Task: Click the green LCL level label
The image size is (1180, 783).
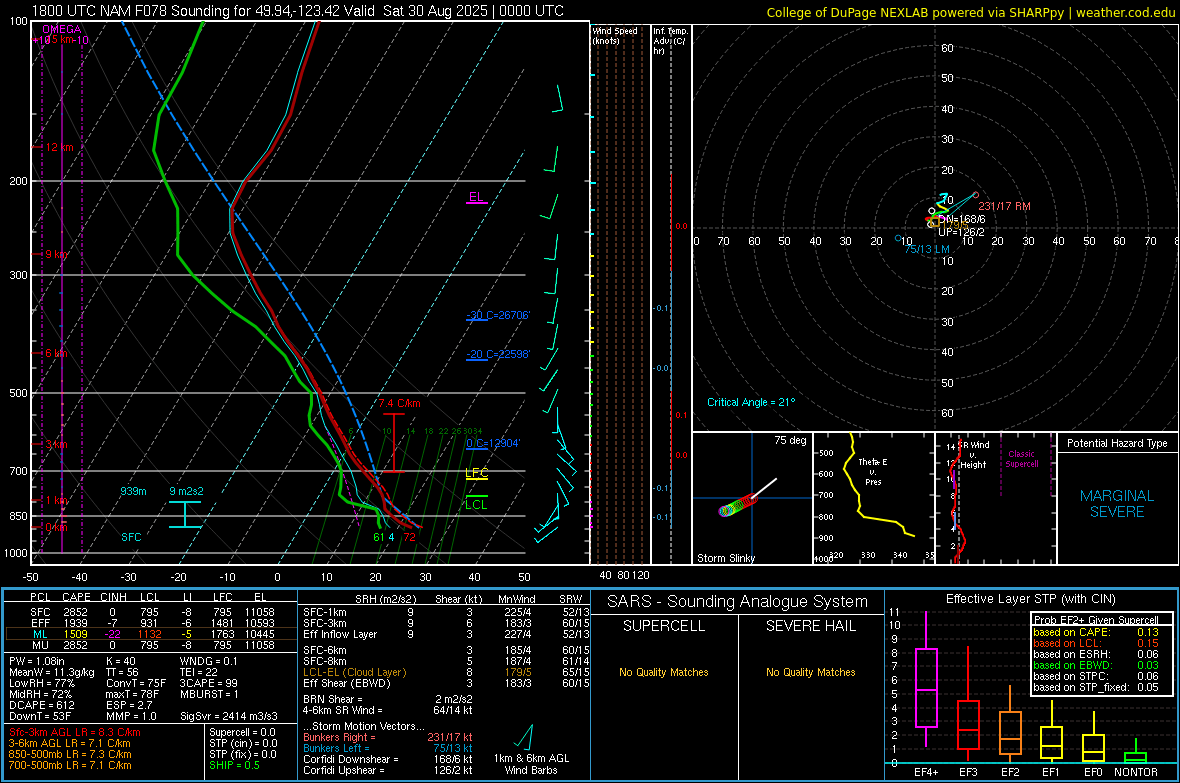Action: pyautogui.click(x=476, y=504)
